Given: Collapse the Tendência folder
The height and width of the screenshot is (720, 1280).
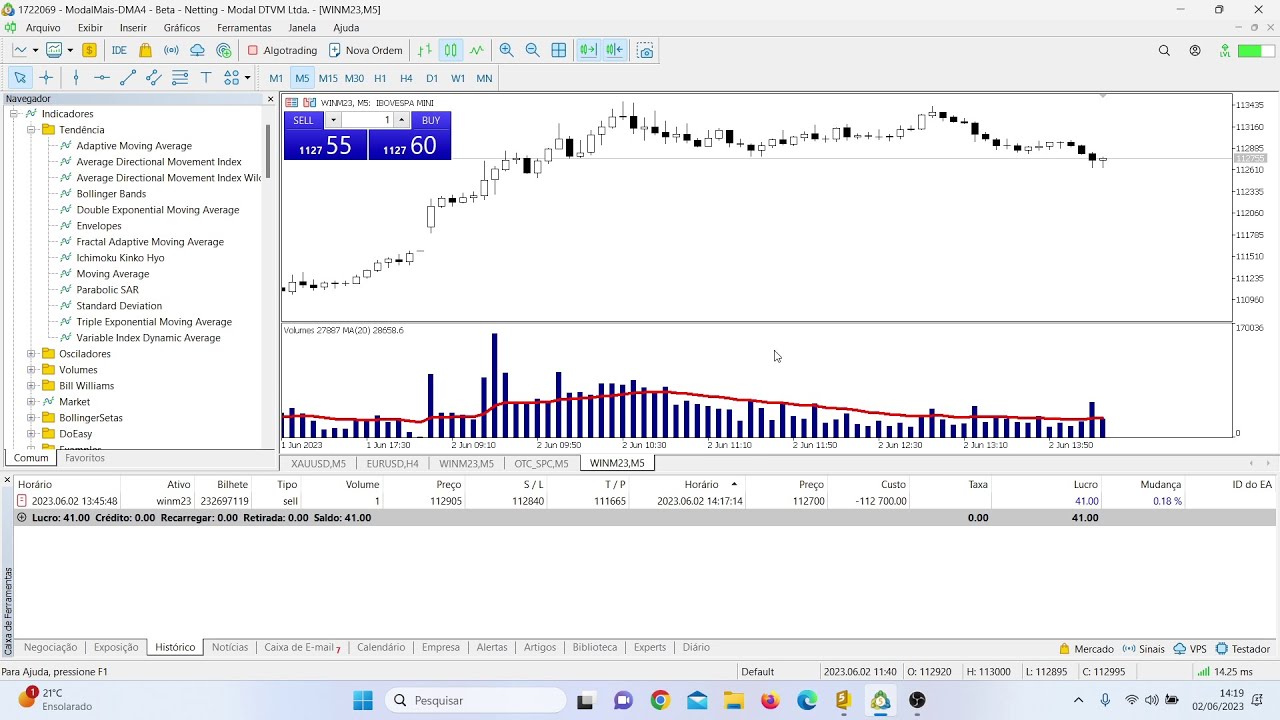Looking at the screenshot, I should [x=31, y=130].
